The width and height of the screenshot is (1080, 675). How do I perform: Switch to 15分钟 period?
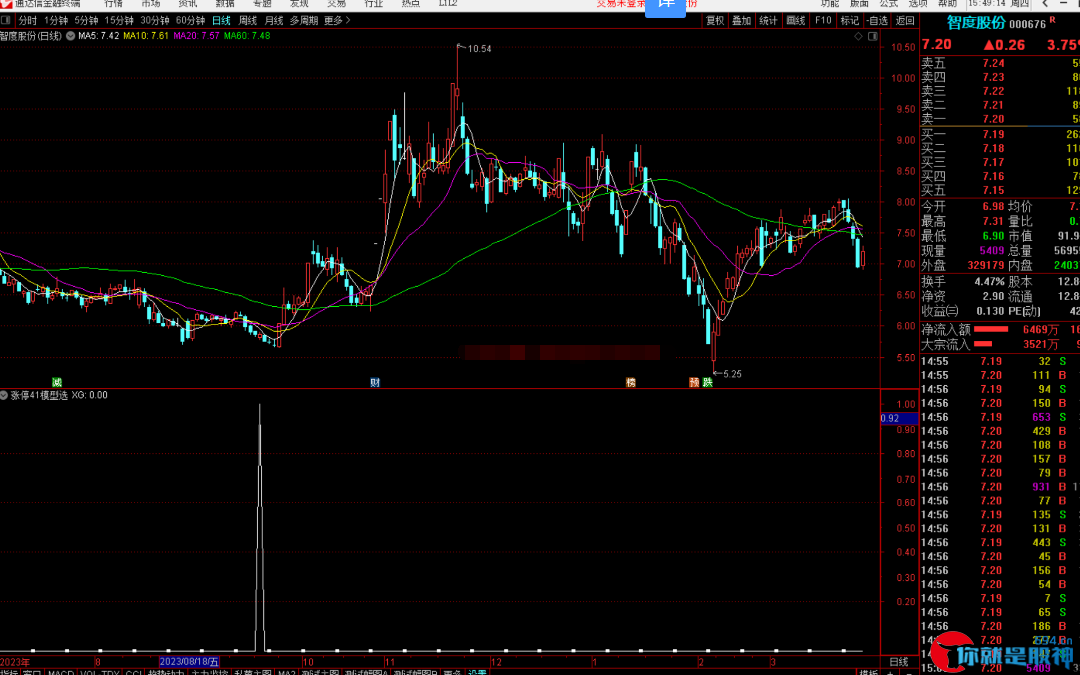[x=118, y=21]
